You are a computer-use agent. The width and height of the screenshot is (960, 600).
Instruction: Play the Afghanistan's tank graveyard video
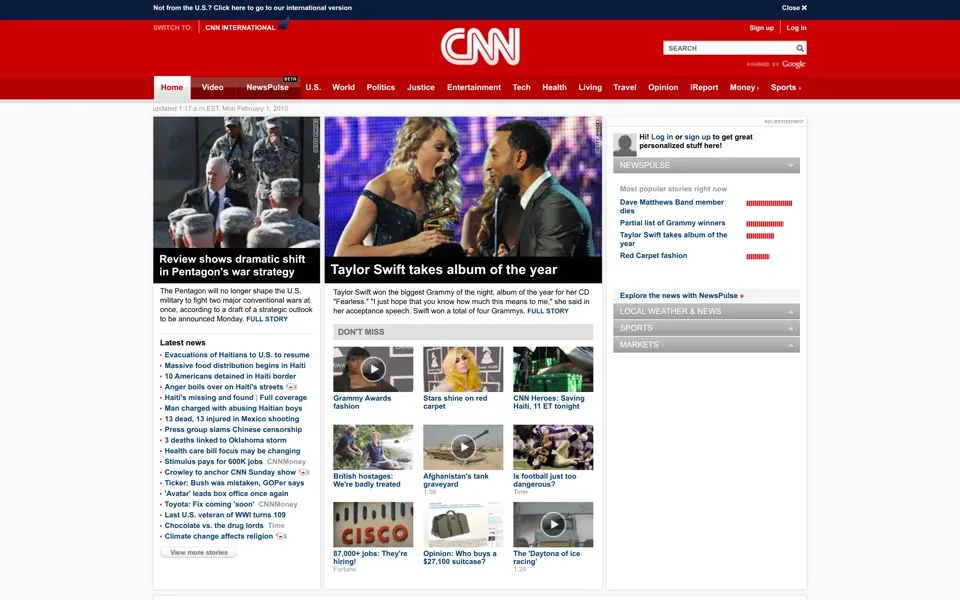463,447
